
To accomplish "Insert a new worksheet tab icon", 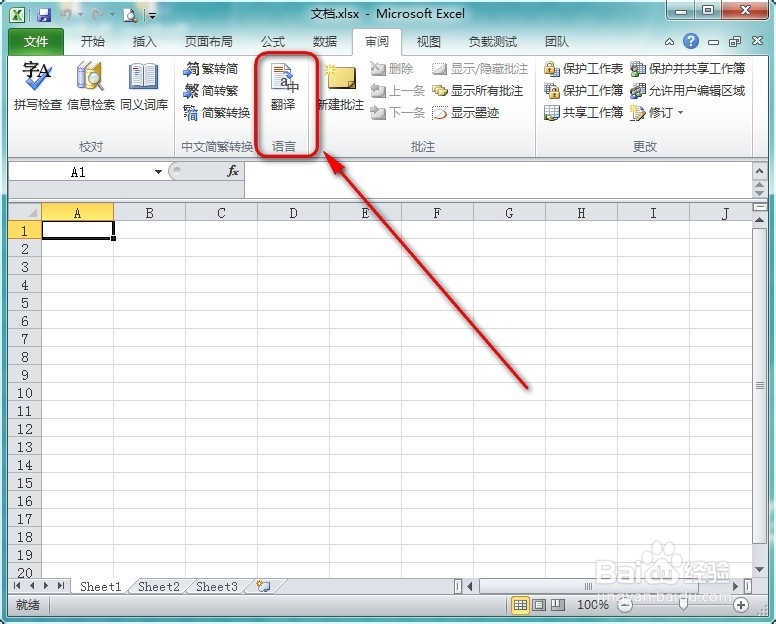I will click(x=263, y=586).
